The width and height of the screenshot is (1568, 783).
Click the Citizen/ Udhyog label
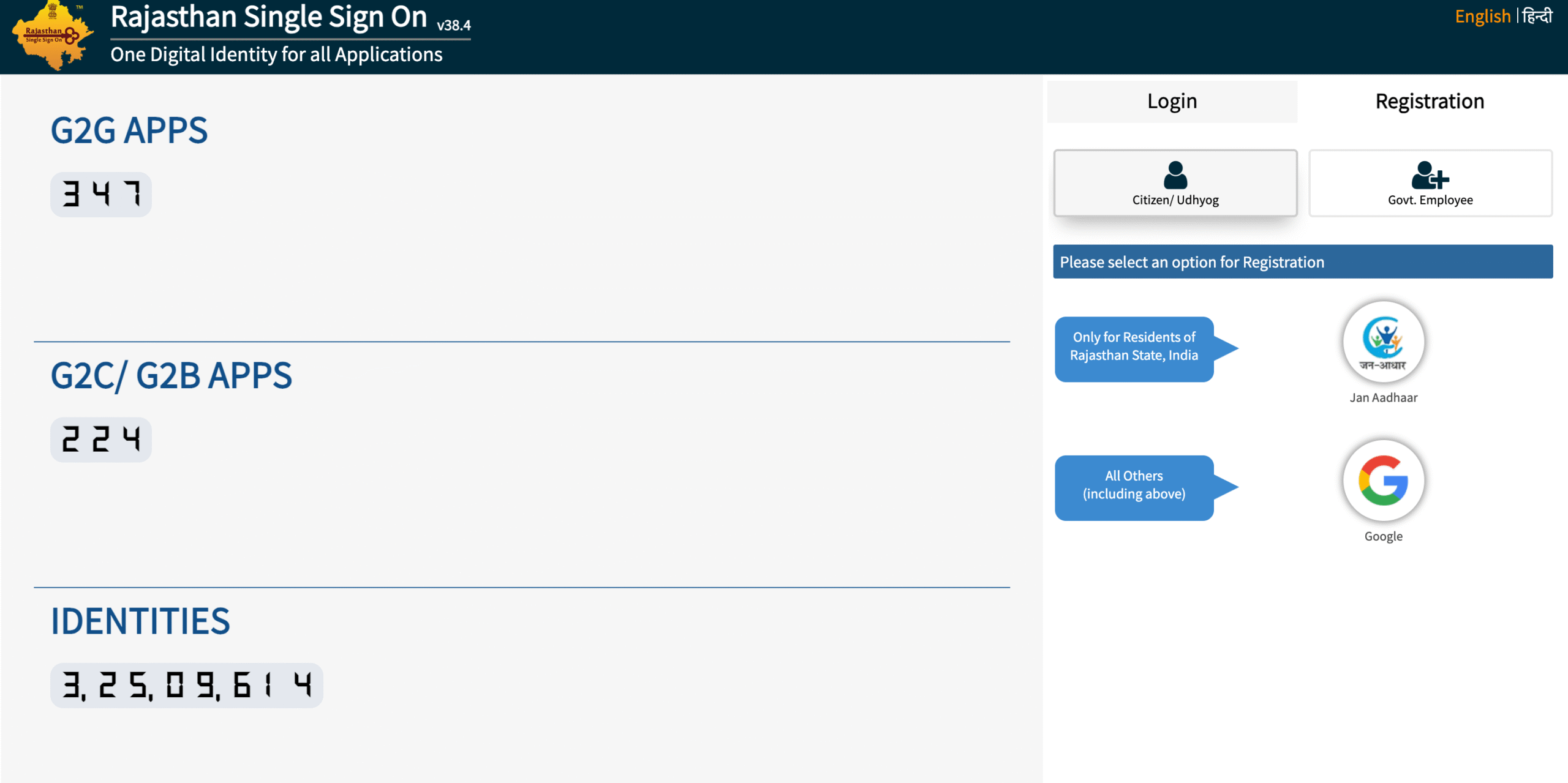point(1175,200)
